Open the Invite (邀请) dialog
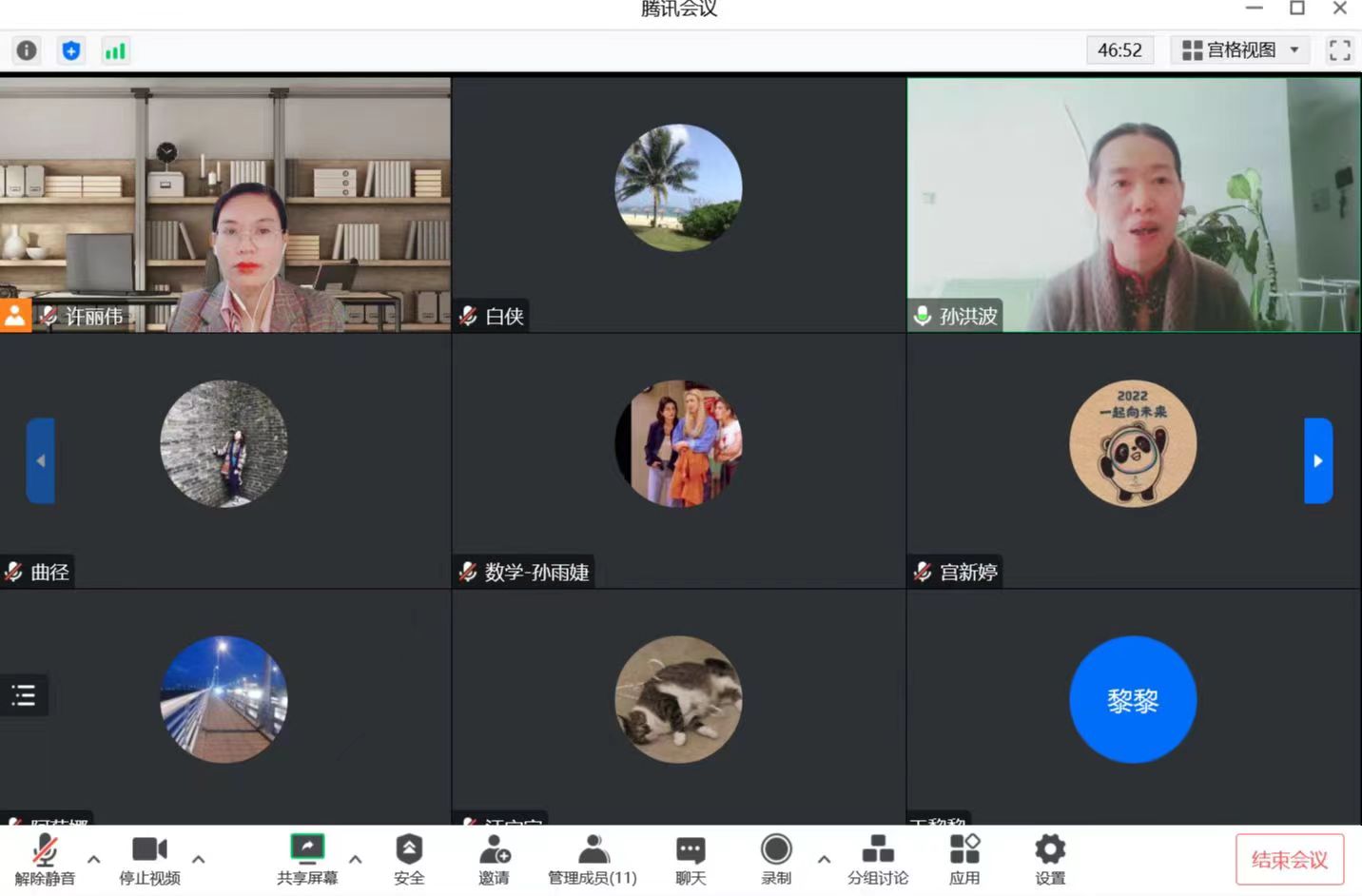The width and height of the screenshot is (1362, 896). [494, 859]
